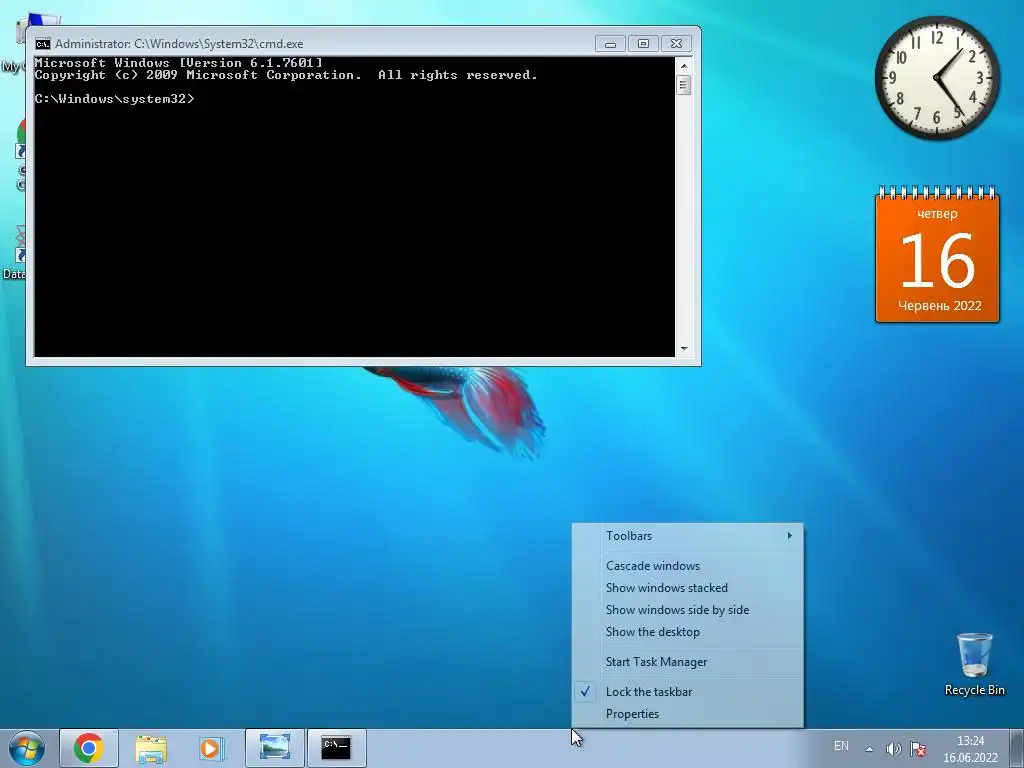This screenshot has height=768, width=1024.
Task: Click the cmd.exe window title text
Action: 179,44
